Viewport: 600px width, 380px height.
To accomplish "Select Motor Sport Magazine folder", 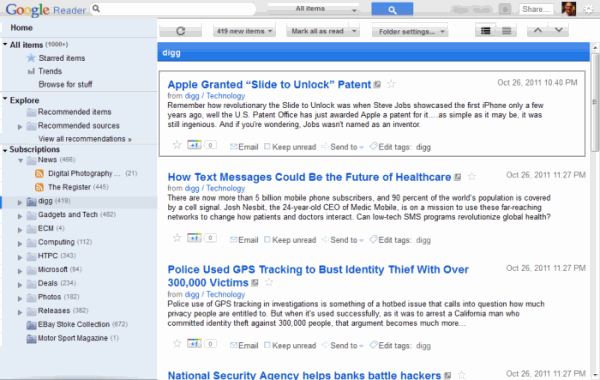I will pos(73,338).
